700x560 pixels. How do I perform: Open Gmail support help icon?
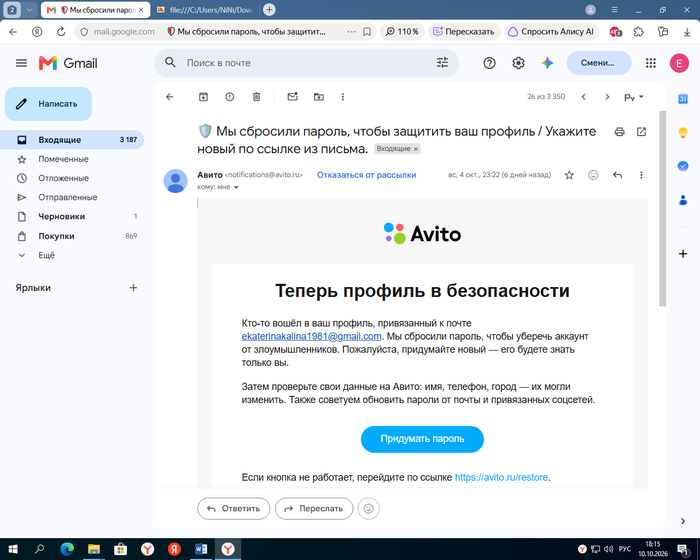pyautogui.click(x=489, y=63)
